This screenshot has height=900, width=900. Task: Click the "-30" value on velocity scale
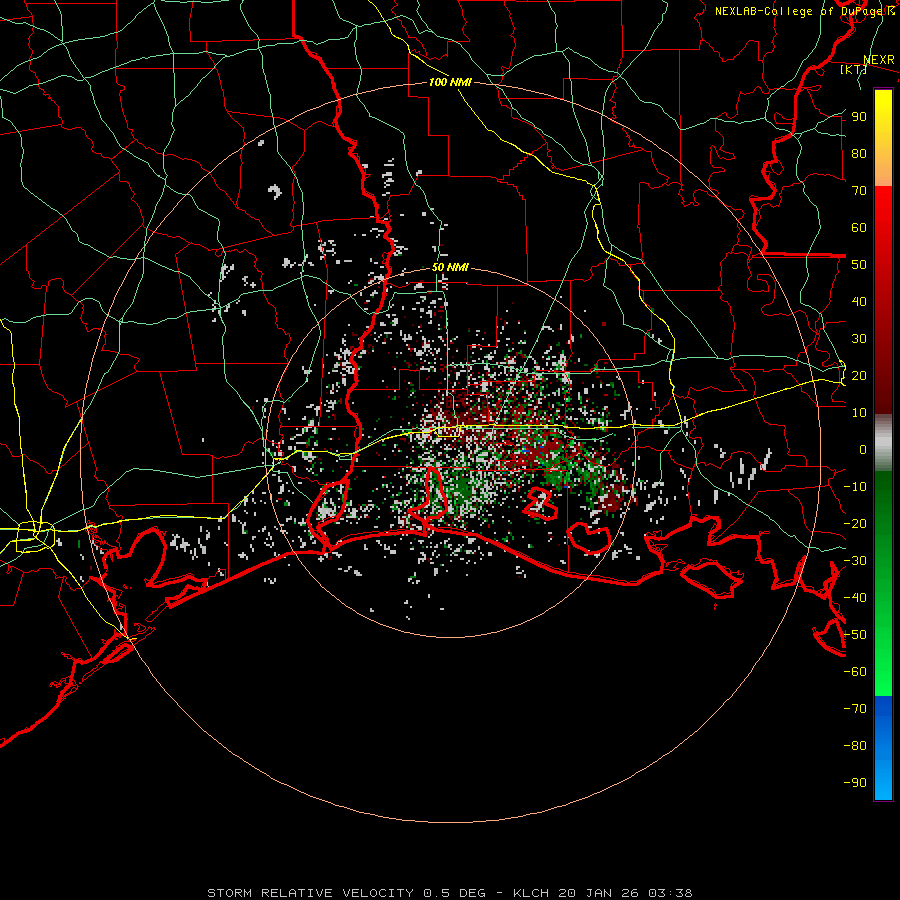pyautogui.click(x=855, y=561)
